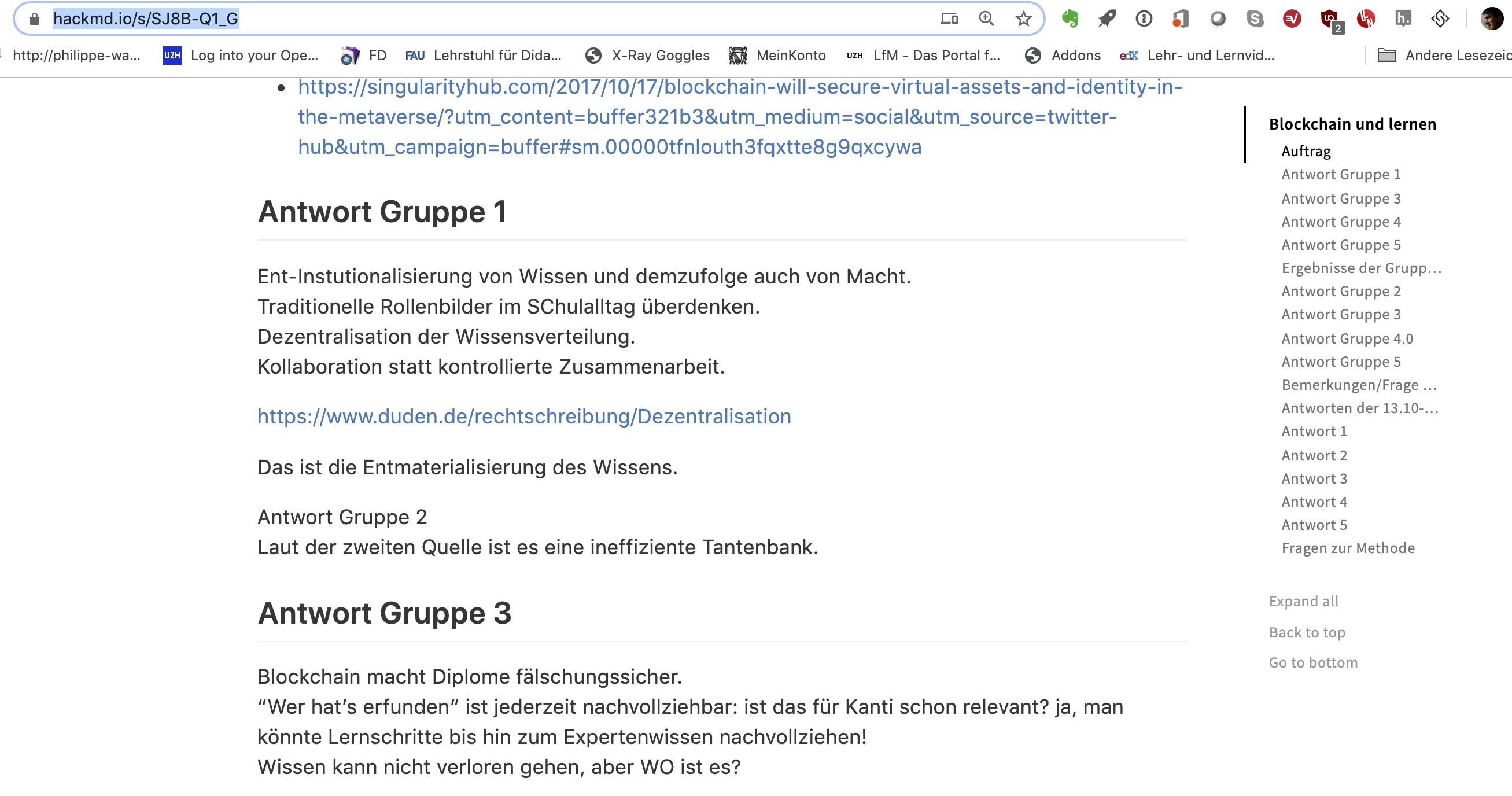Expand all table of contents entries
The image size is (1512, 796).
point(1303,601)
